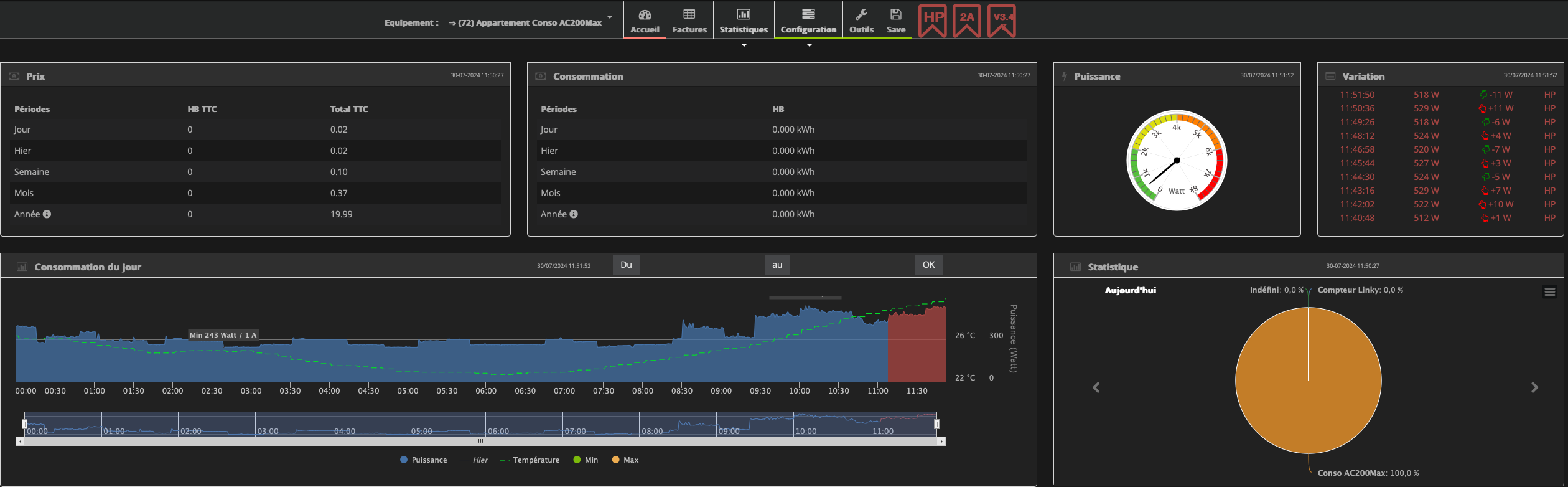
Task: Expand the Configuration submenu
Action: point(809,45)
